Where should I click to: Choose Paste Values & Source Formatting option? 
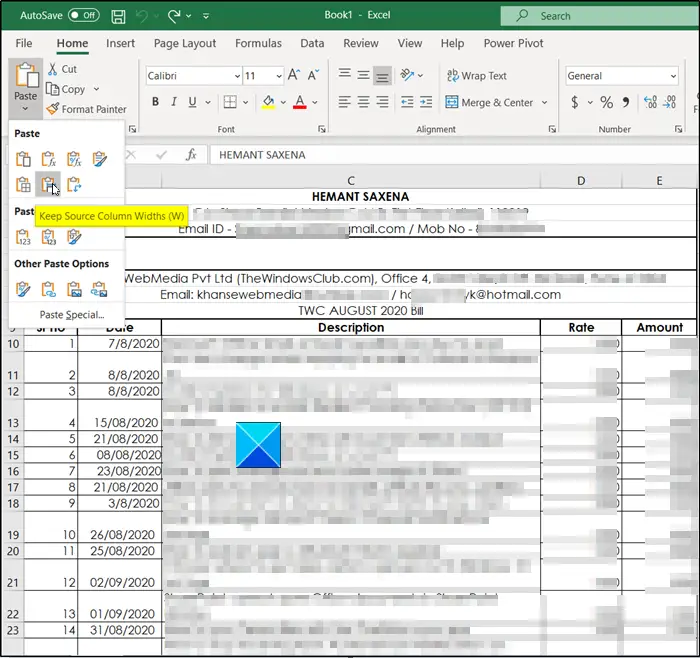(74, 237)
